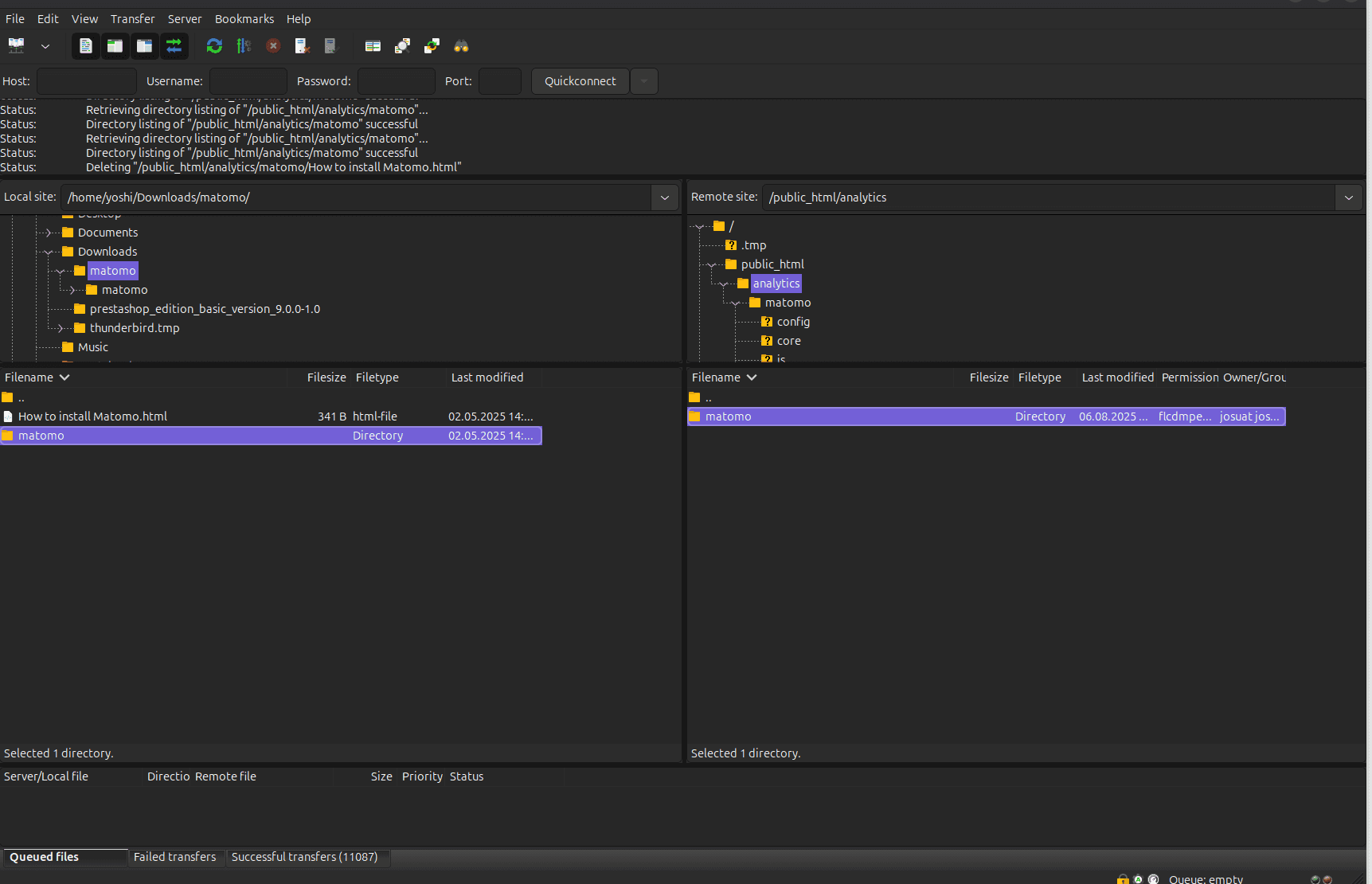Viewport: 1372px width, 884px height.
Task: Click the refresh file lists icon
Action: coord(214,46)
